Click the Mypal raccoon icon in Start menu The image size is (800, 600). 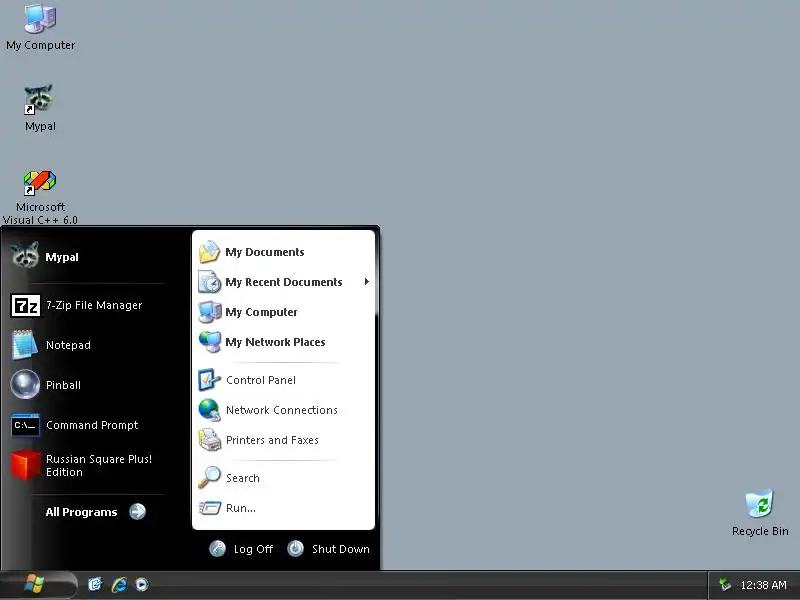click(x=24, y=255)
